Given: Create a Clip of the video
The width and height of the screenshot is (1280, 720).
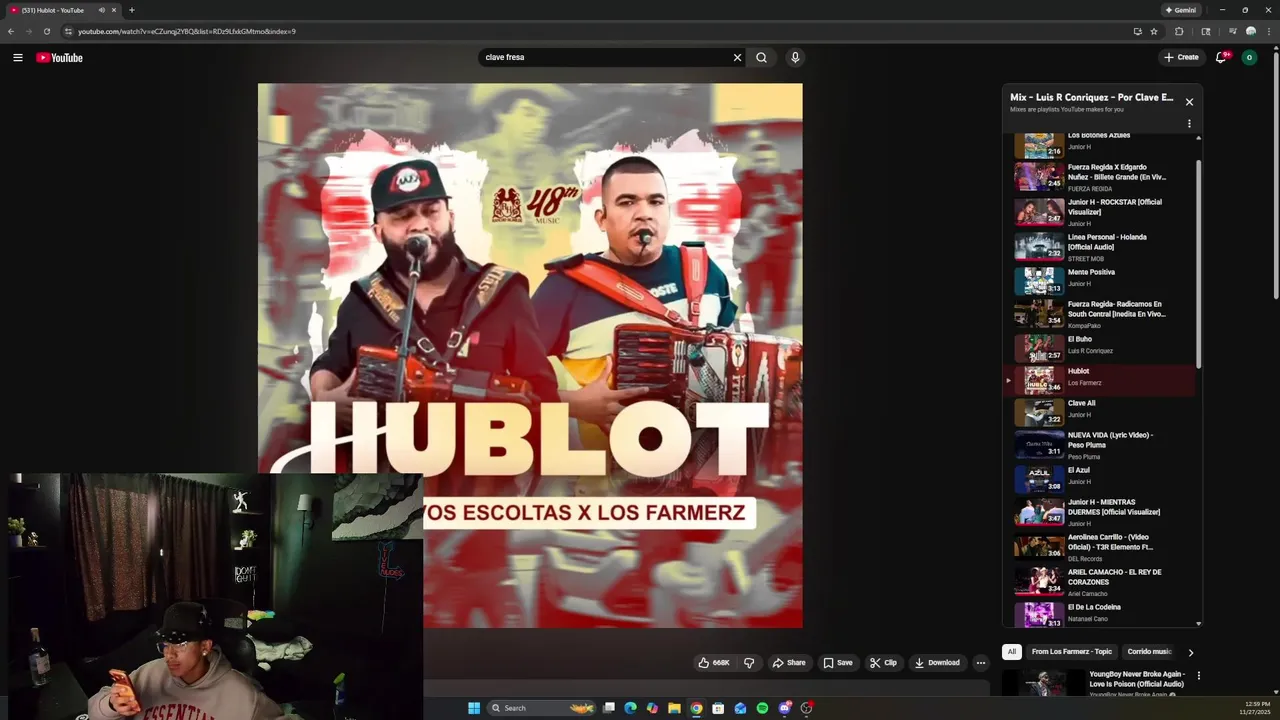Looking at the screenshot, I should (x=883, y=662).
